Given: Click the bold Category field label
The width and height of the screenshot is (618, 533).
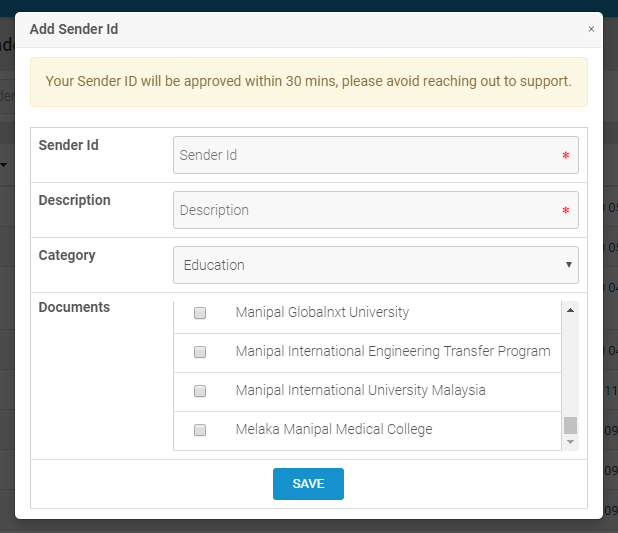Looking at the screenshot, I should [67, 255].
